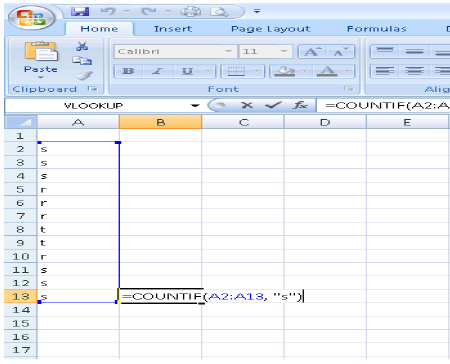The height and width of the screenshot is (364, 450).
Task: Click the Copy icon in Clipboard
Action: click(82, 61)
